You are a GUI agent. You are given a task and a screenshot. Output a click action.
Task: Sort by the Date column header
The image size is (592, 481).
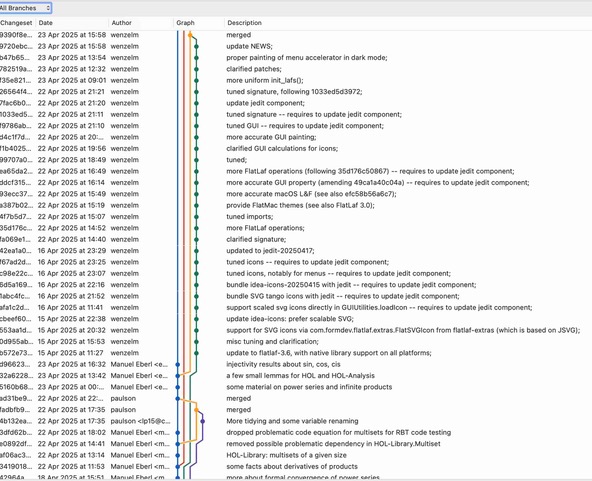pyautogui.click(x=46, y=23)
